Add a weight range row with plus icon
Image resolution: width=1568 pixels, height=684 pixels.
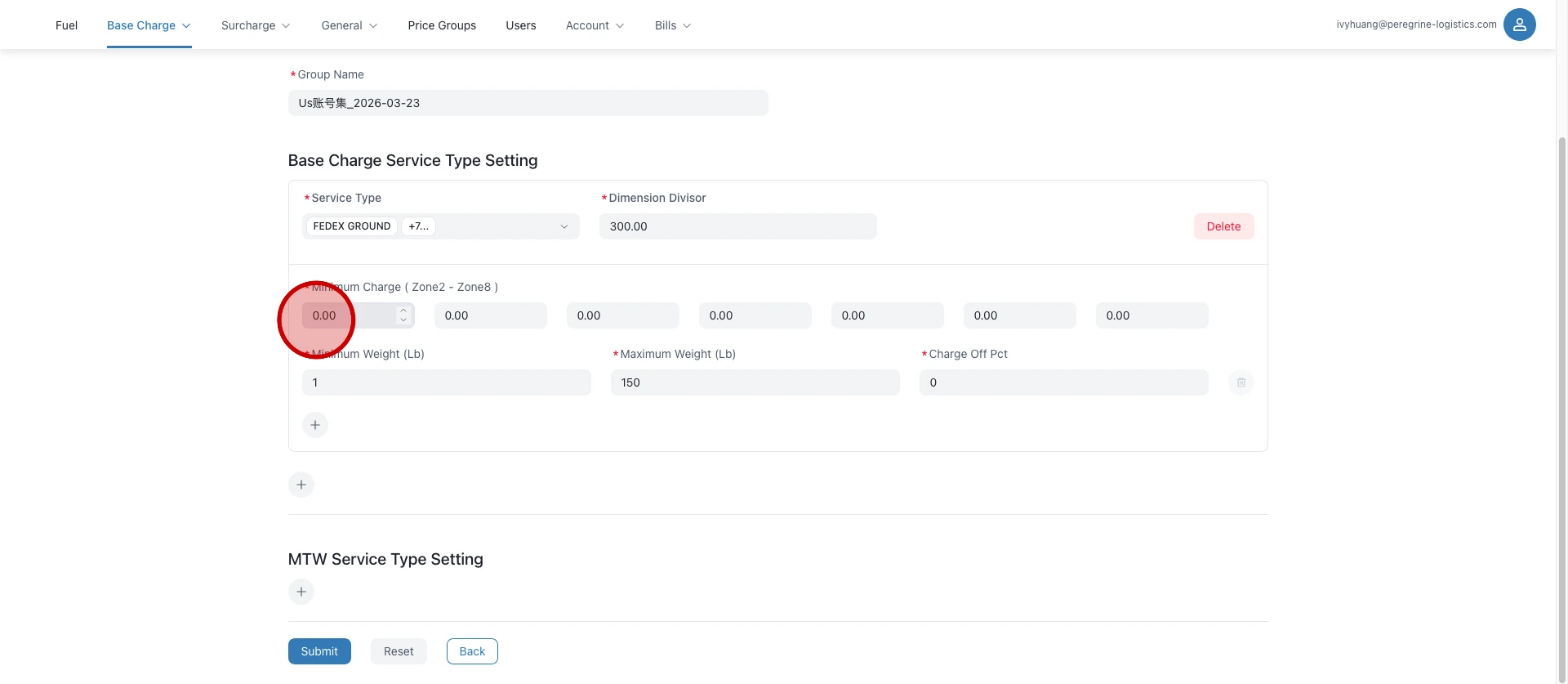coord(315,425)
